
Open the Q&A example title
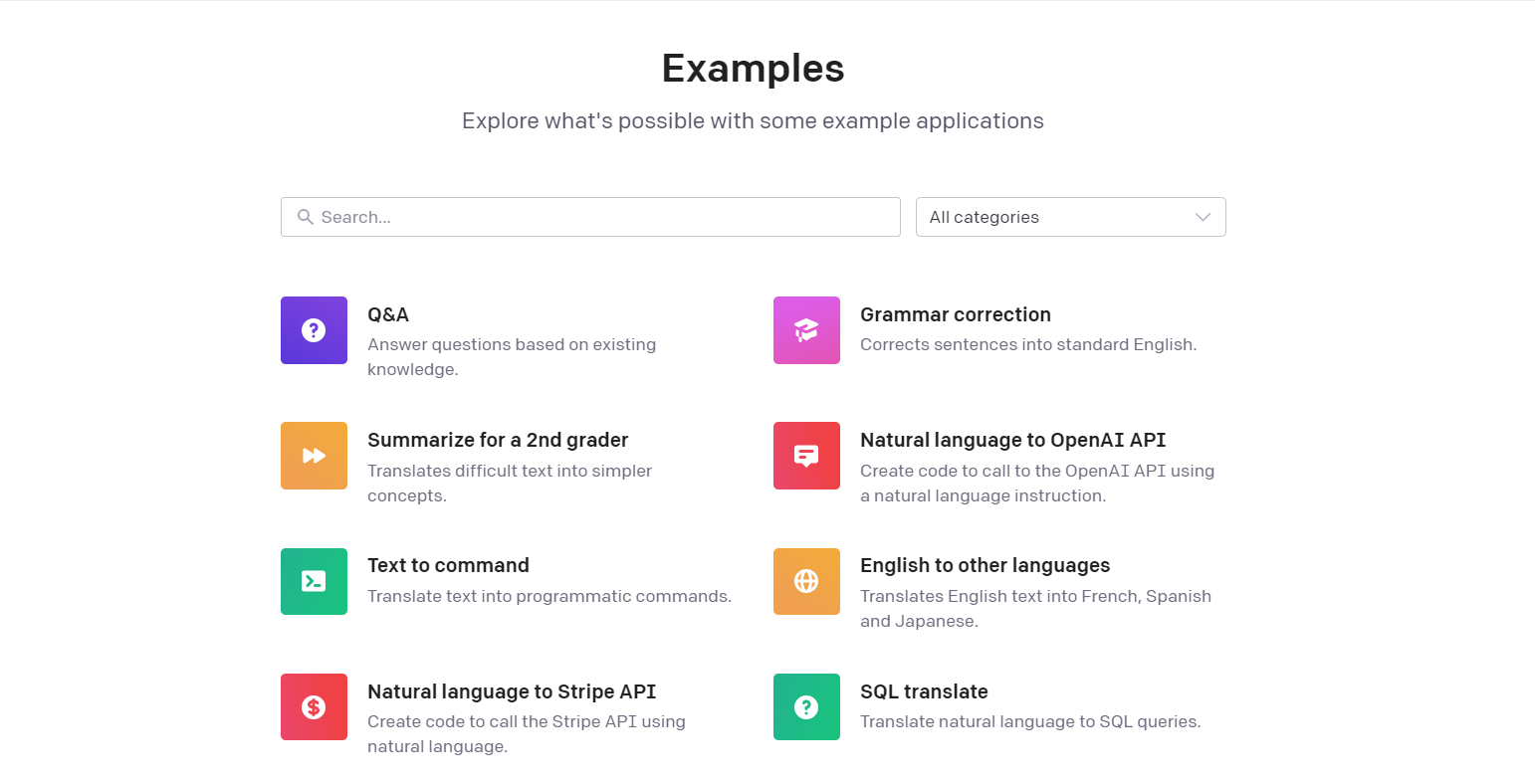click(x=388, y=314)
